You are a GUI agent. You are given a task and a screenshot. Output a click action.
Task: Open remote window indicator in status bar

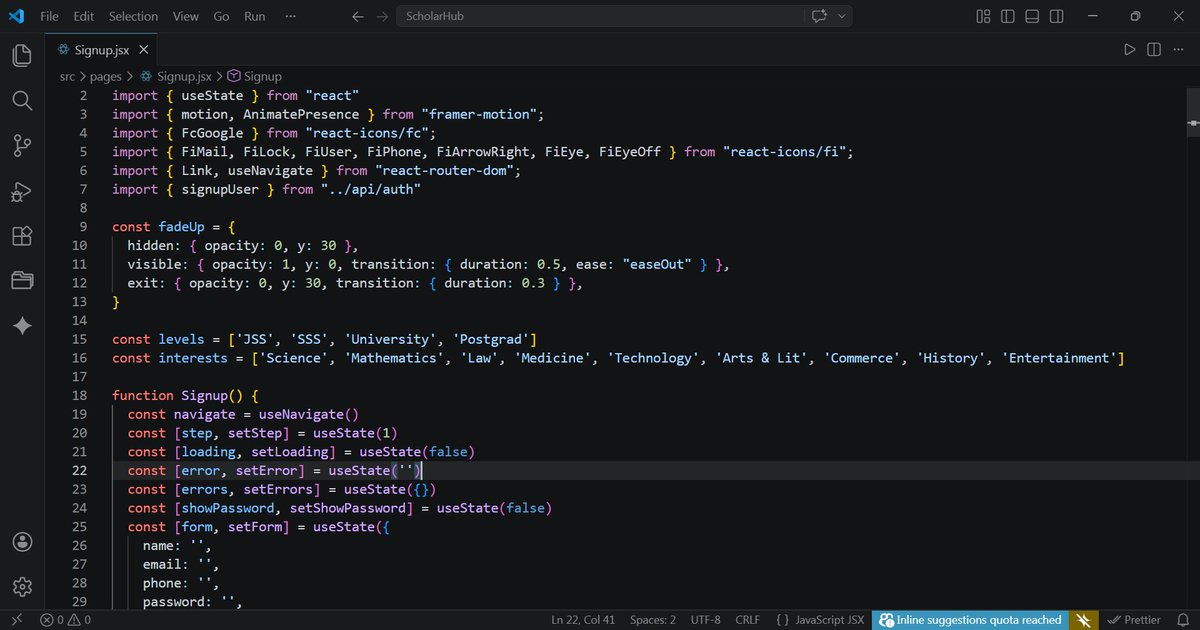[16, 620]
